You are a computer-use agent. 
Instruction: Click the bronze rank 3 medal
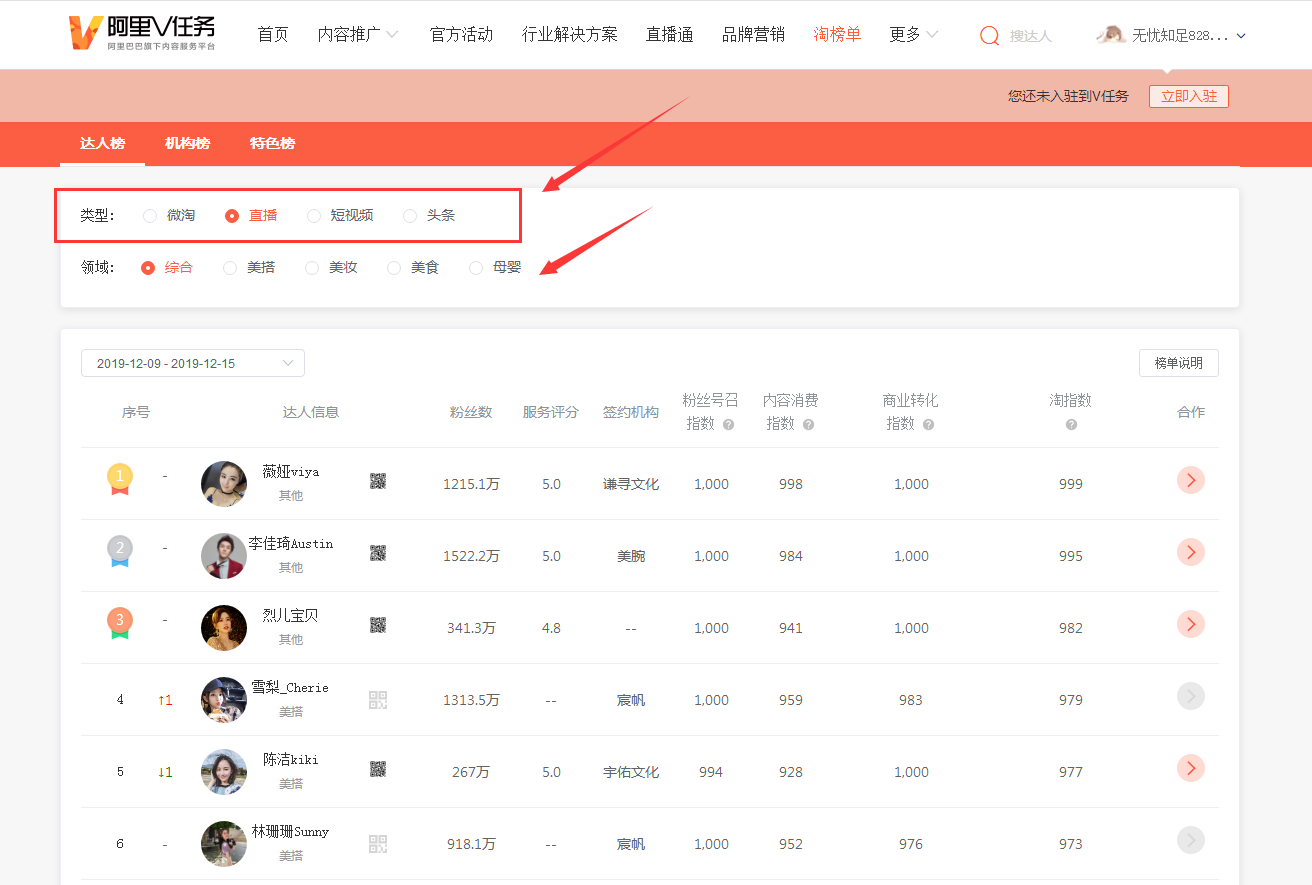pyautogui.click(x=120, y=623)
